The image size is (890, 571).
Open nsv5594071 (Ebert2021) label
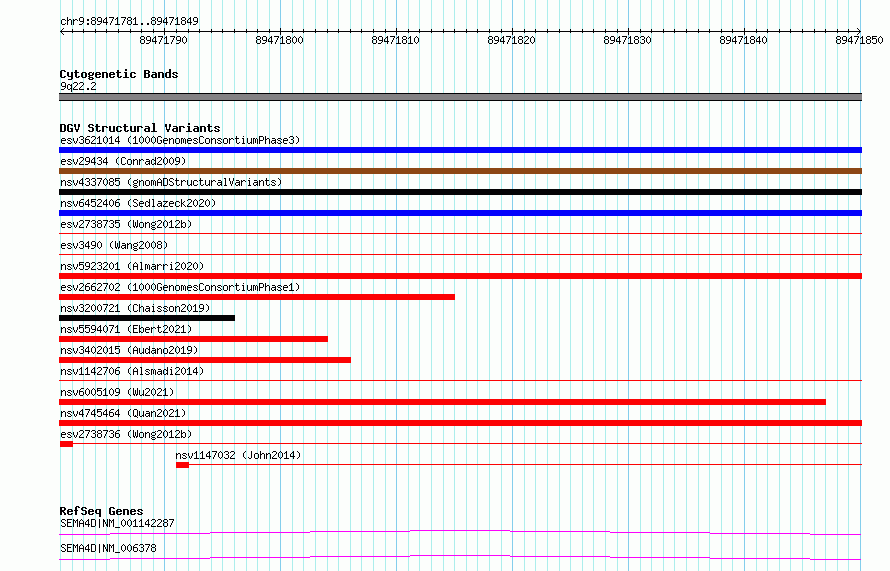coord(126,329)
